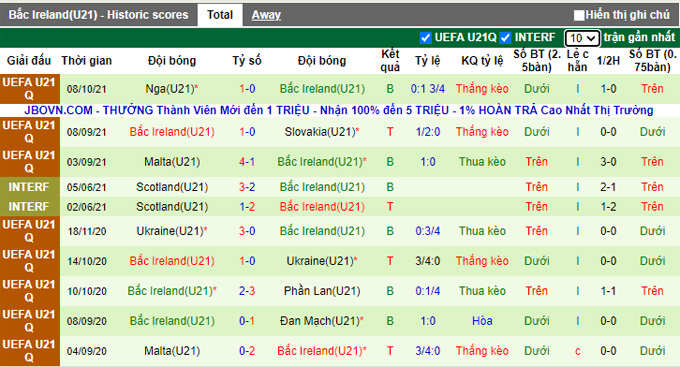This screenshot has width=680, height=367.
Task: Click the Bắc Ireland(U21) Historic scores title
Action: 98,15
